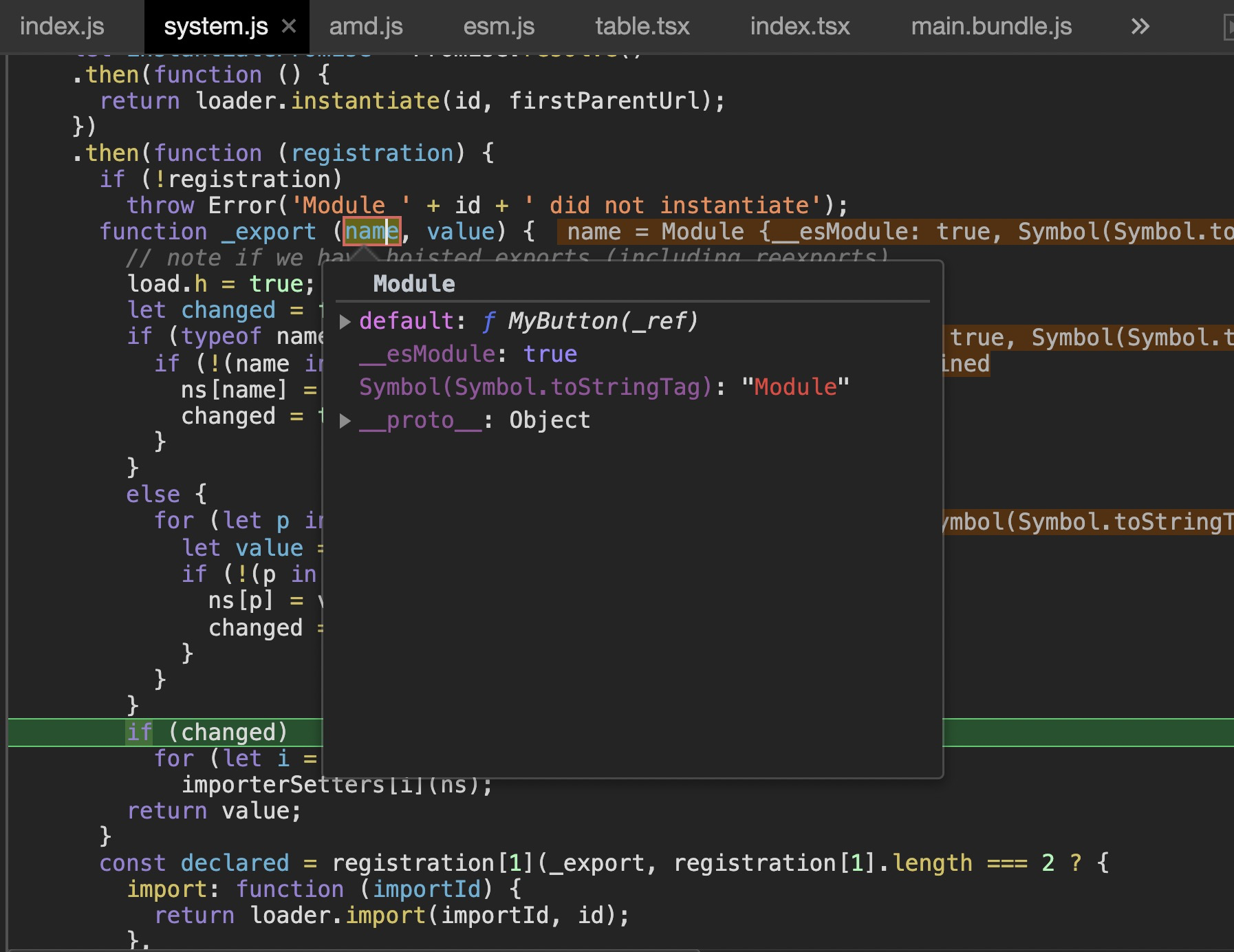View the main.bundle.js tab
The width and height of the screenshot is (1234, 952).
(x=991, y=26)
